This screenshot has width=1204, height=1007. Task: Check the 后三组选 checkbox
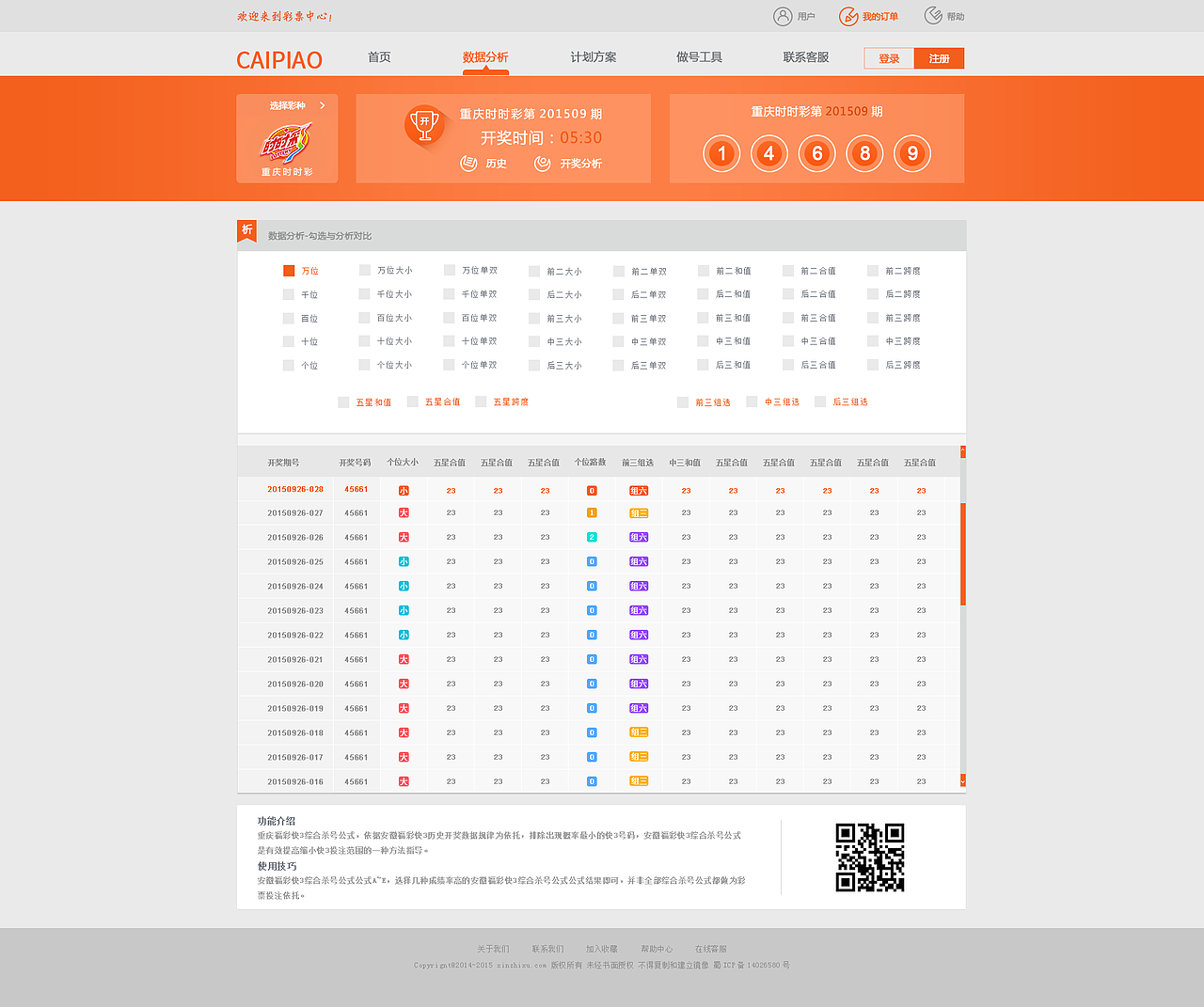820,402
